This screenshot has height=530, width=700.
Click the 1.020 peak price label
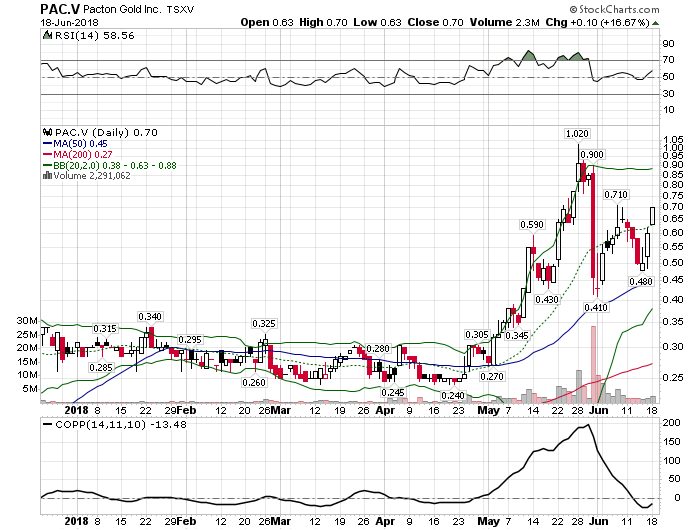click(x=577, y=134)
